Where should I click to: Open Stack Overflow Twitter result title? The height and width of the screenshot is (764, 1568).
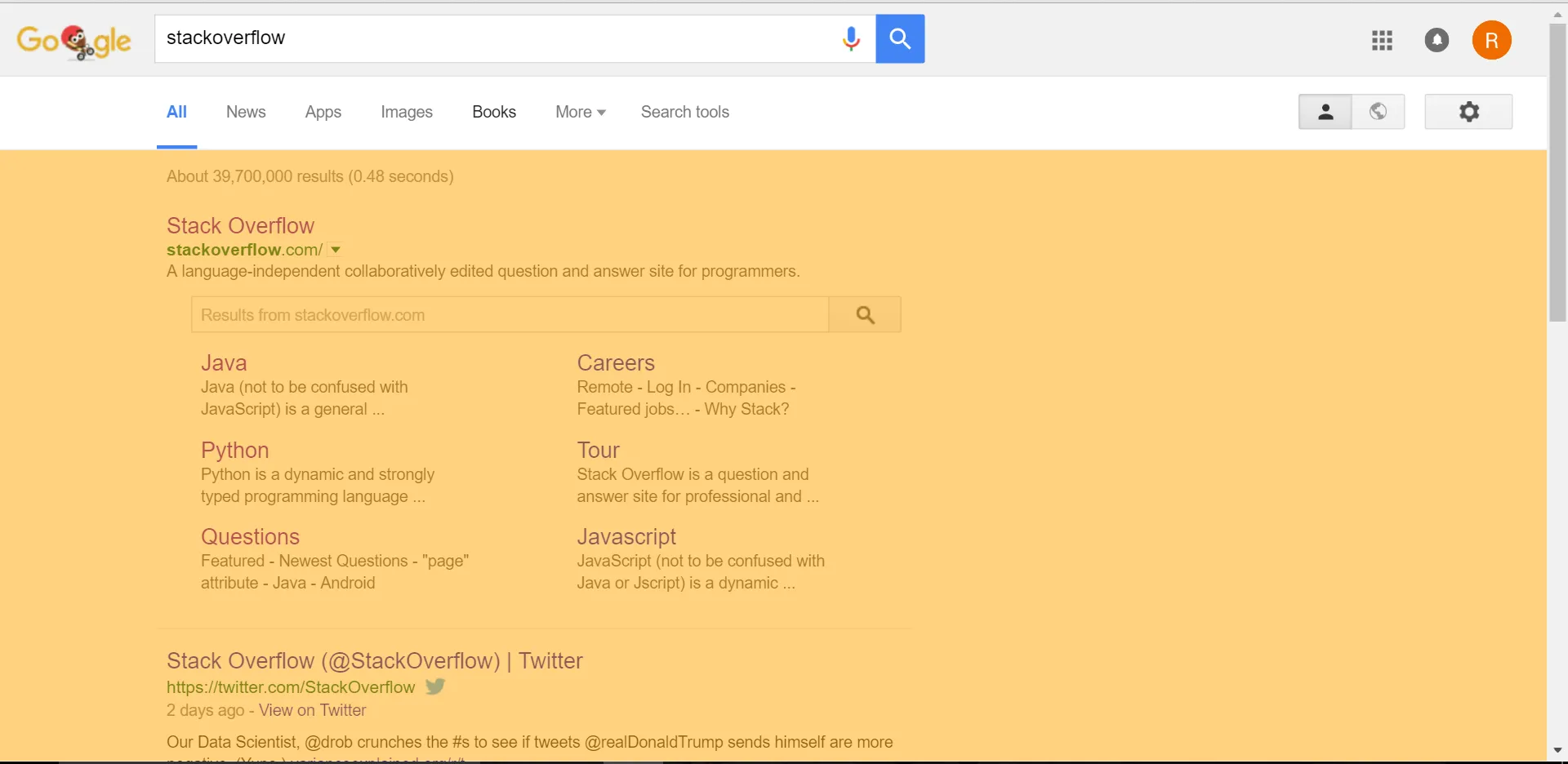[375, 661]
